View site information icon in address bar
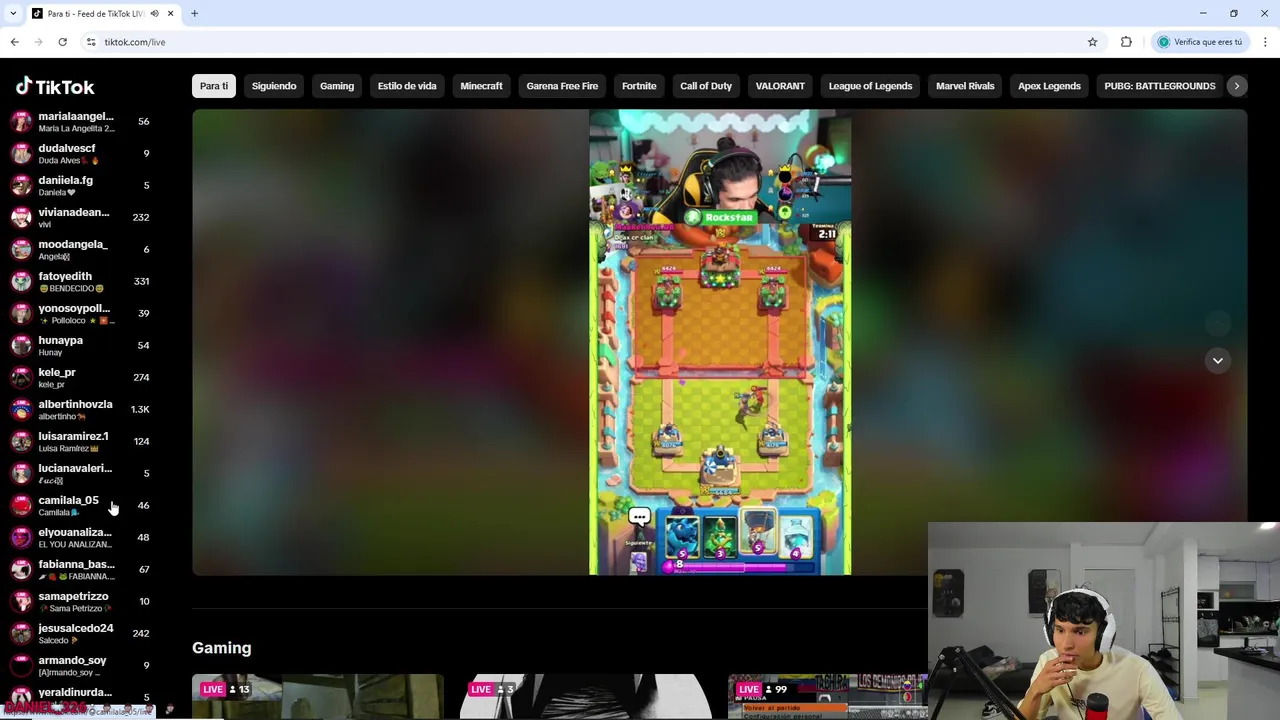1280x720 pixels. click(x=91, y=42)
